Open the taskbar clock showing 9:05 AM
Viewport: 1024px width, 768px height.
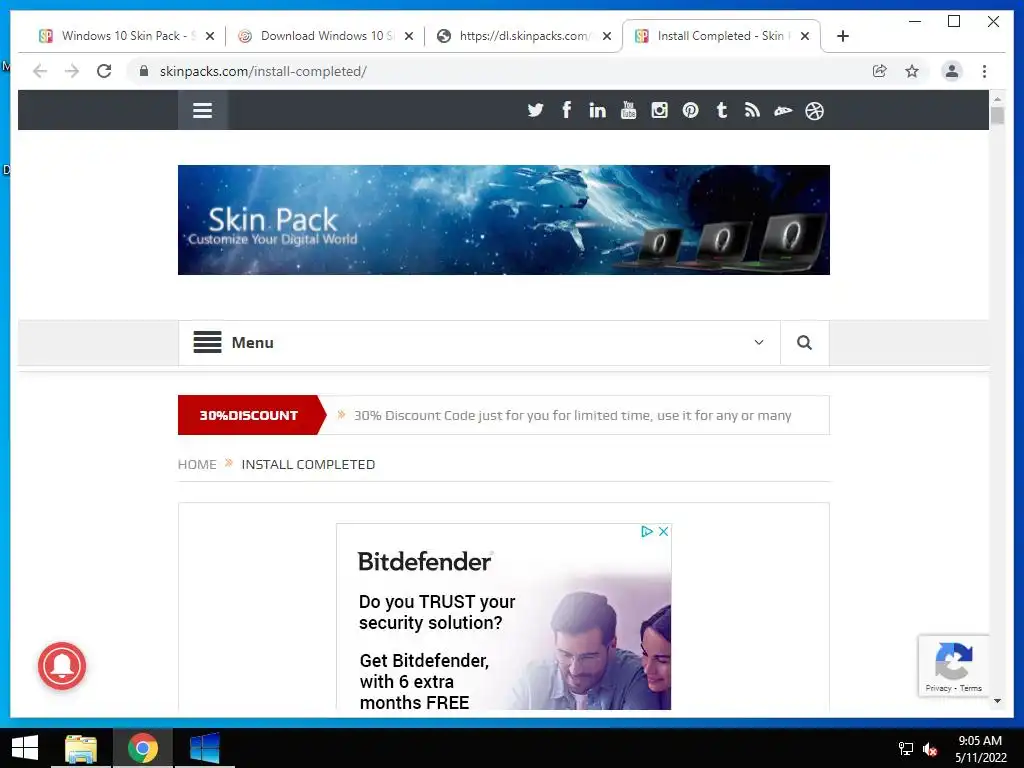click(x=980, y=749)
